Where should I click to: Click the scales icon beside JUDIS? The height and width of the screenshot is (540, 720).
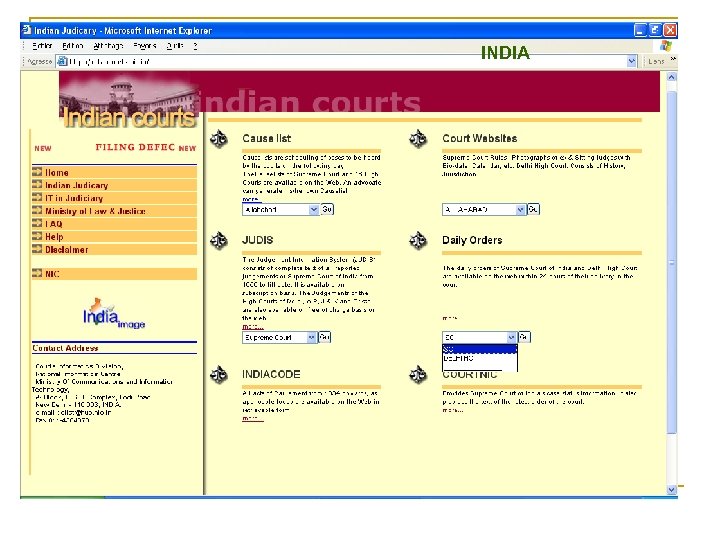(x=219, y=241)
